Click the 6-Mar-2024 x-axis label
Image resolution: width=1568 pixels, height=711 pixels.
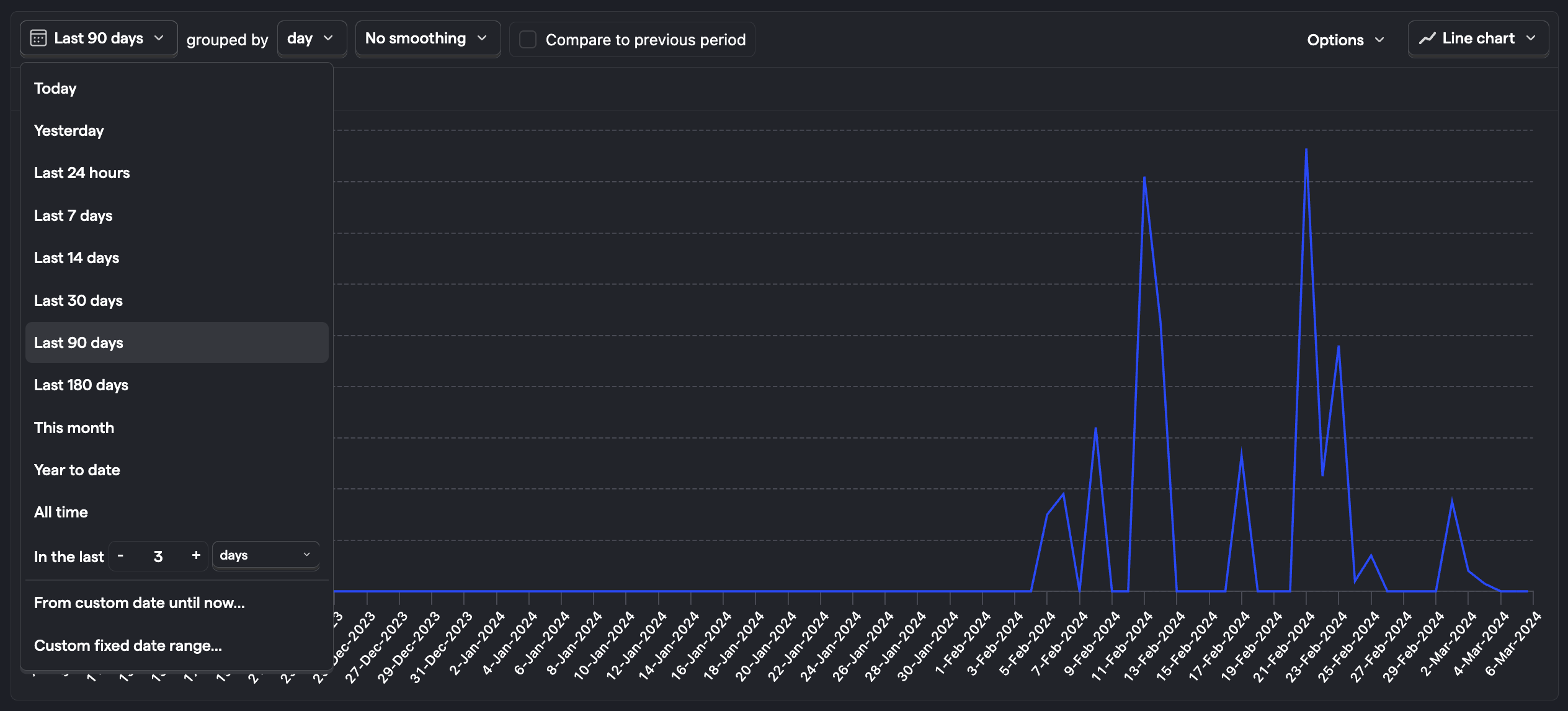1512,644
